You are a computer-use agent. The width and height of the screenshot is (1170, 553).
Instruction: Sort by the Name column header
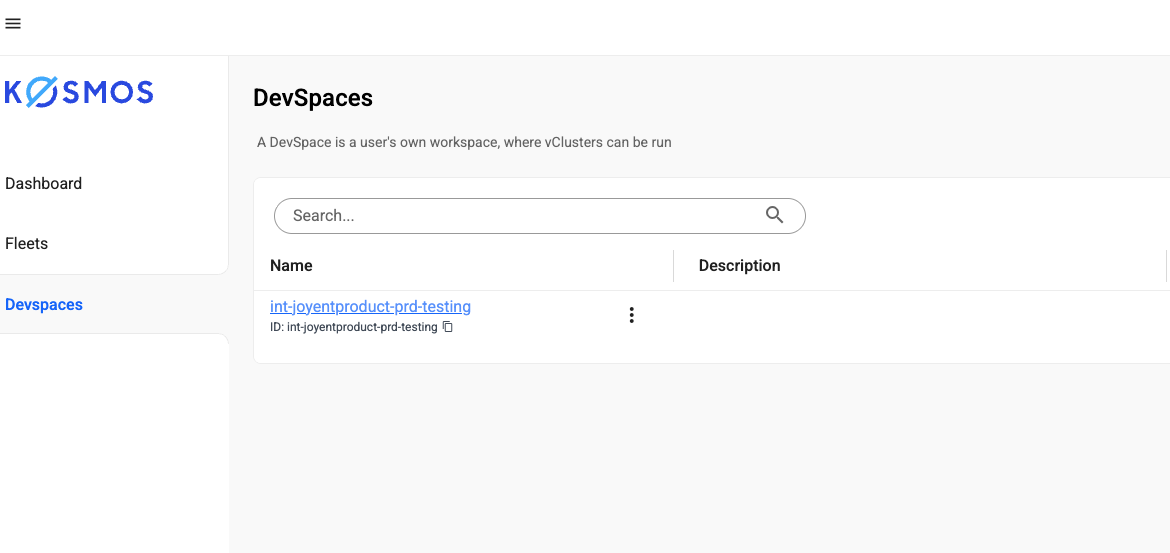[291, 266]
